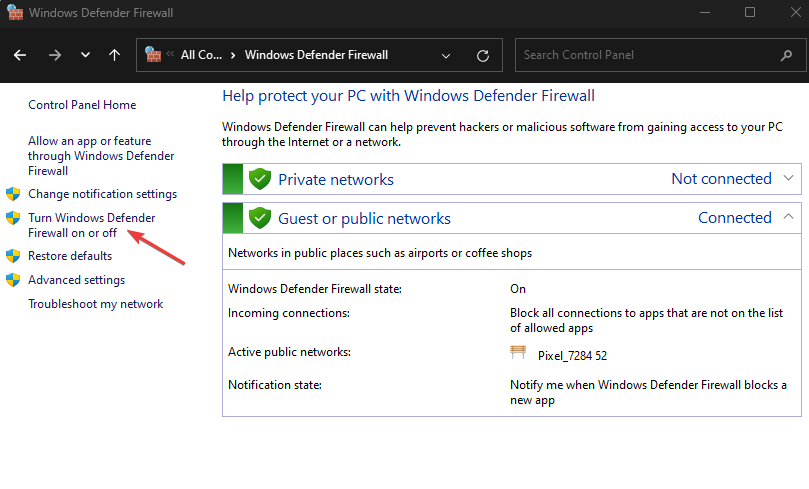Click the search magnifier icon
The width and height of the screenshot is (809, 489).
click(x=786, y=55)
